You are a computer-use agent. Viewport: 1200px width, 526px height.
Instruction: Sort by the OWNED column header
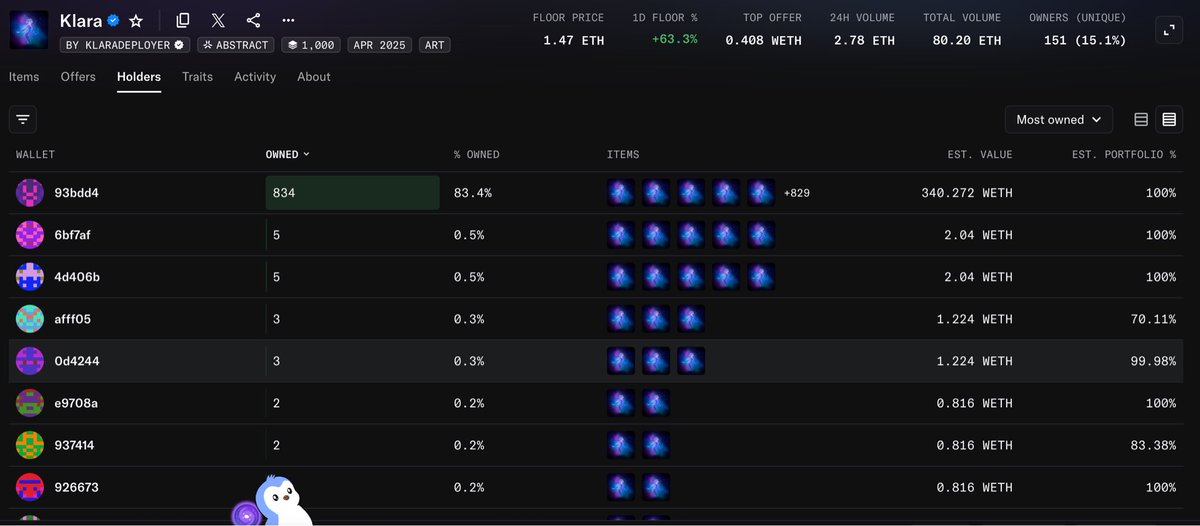(x=287, y=154)
